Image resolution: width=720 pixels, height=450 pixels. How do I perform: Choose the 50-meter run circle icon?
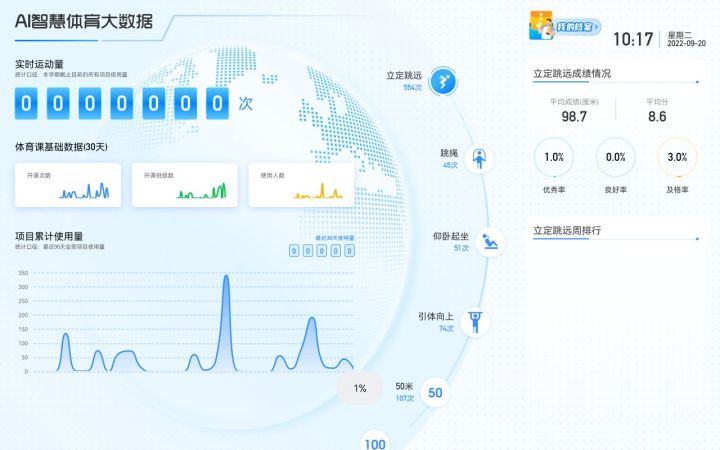pyautogui.click(x=435, y=392)
